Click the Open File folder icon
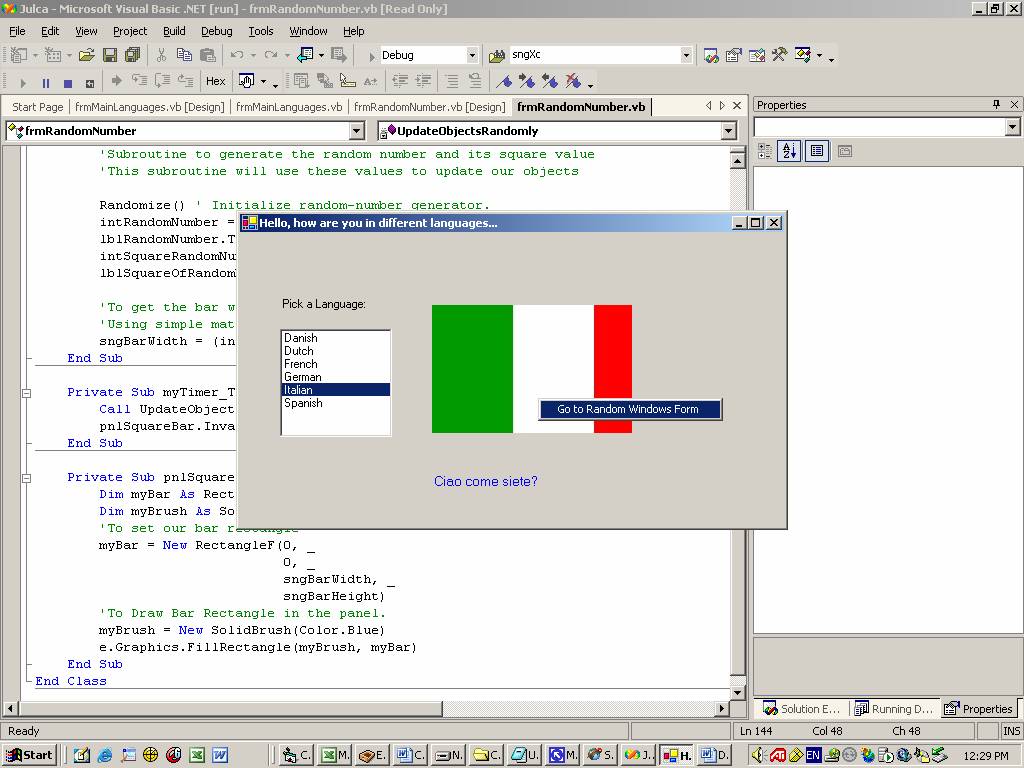The image size is (1024, 768). (86, 55)
